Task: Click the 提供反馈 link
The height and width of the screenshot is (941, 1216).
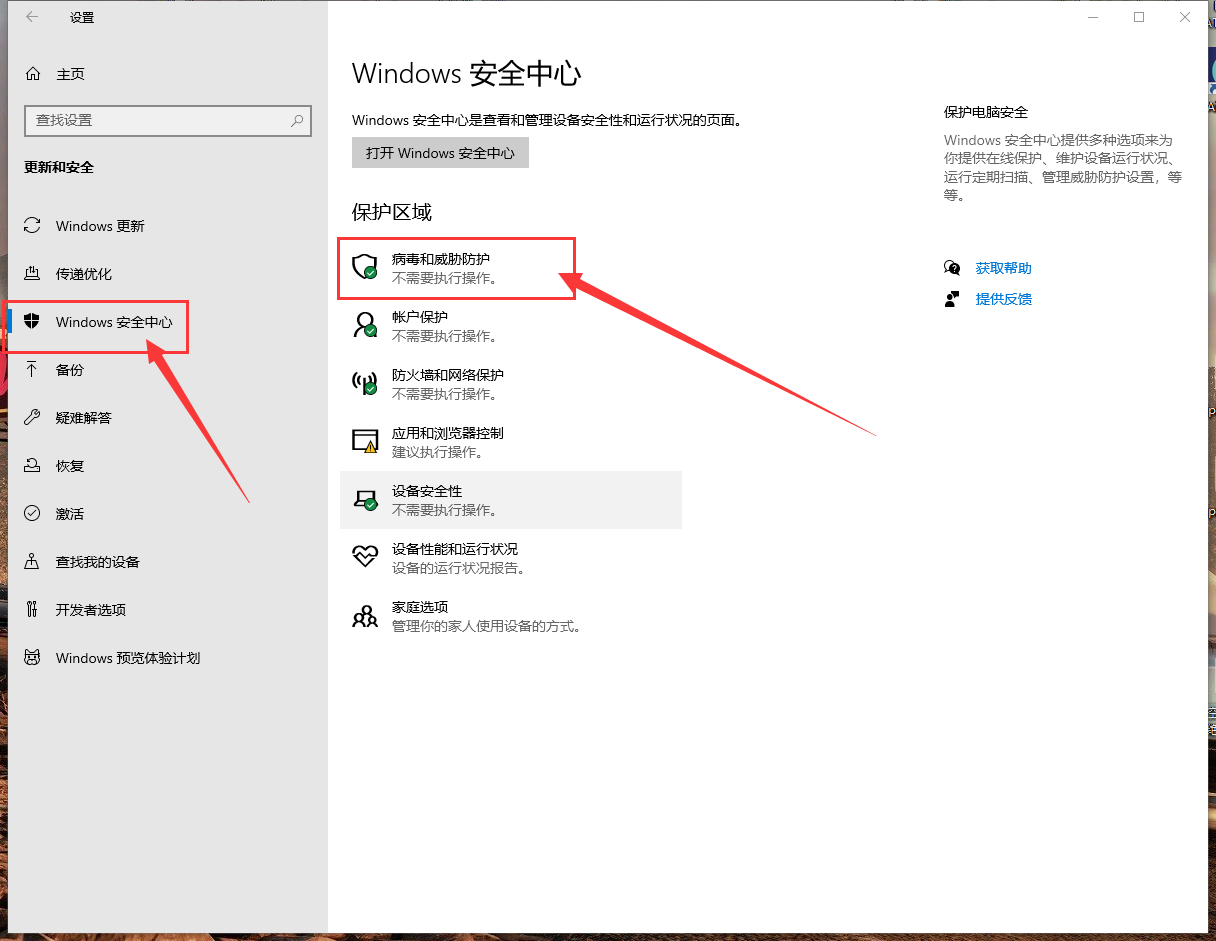Action: point(1003,298)
